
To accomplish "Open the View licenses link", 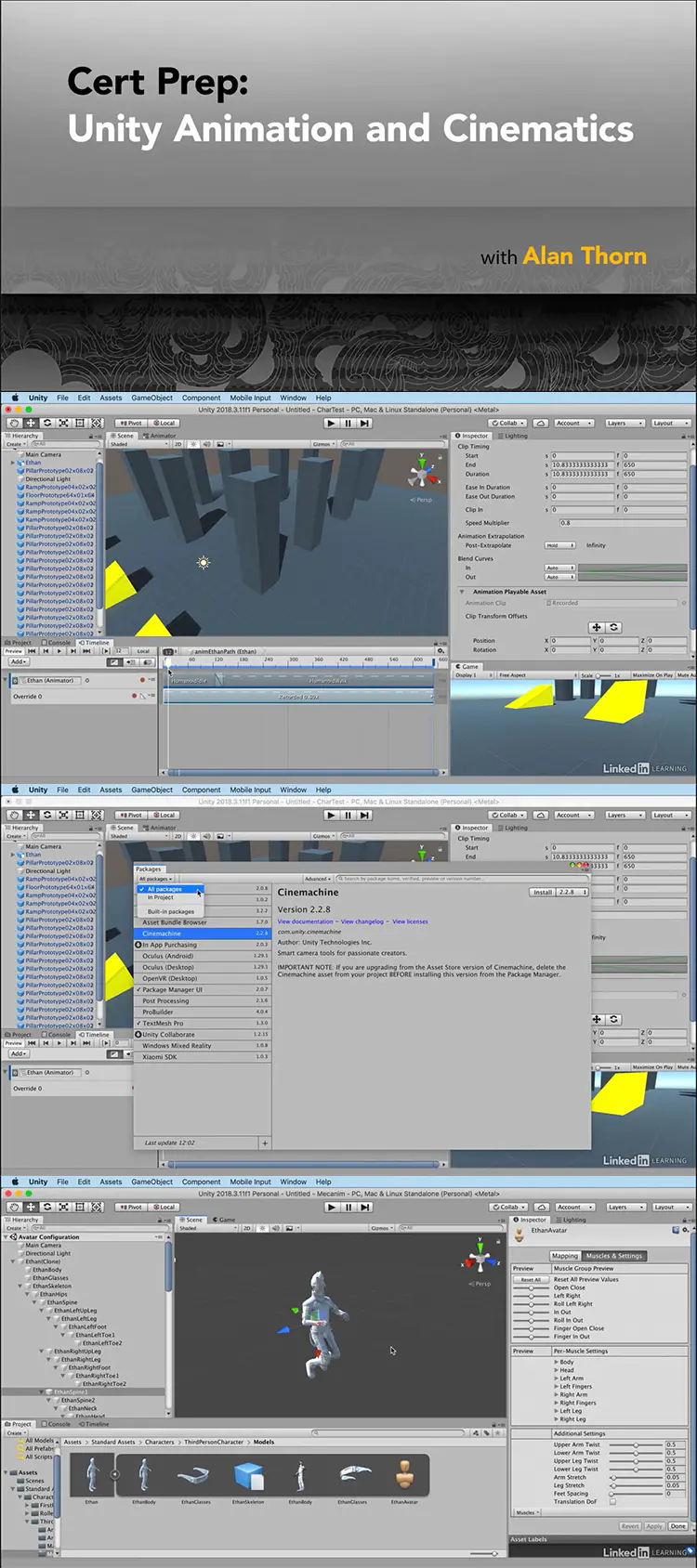I will coord(410,921).
